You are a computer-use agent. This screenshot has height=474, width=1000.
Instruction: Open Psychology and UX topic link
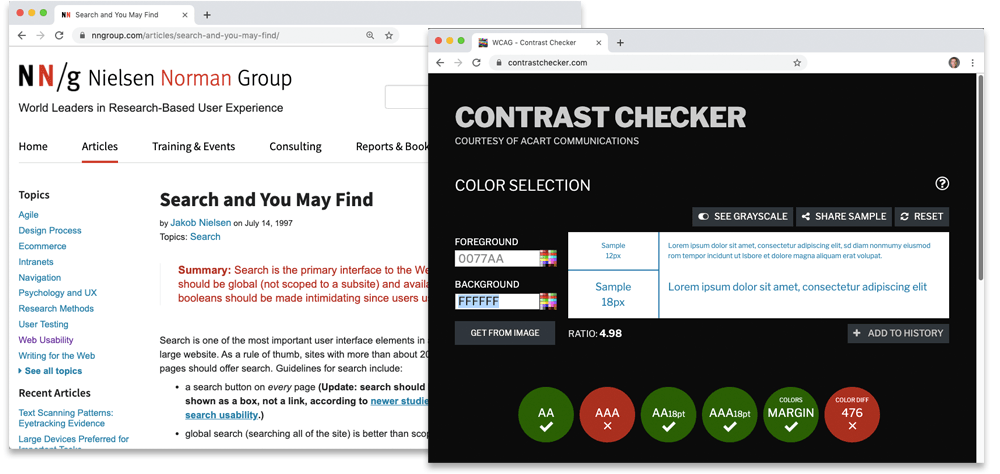point(57,293)
